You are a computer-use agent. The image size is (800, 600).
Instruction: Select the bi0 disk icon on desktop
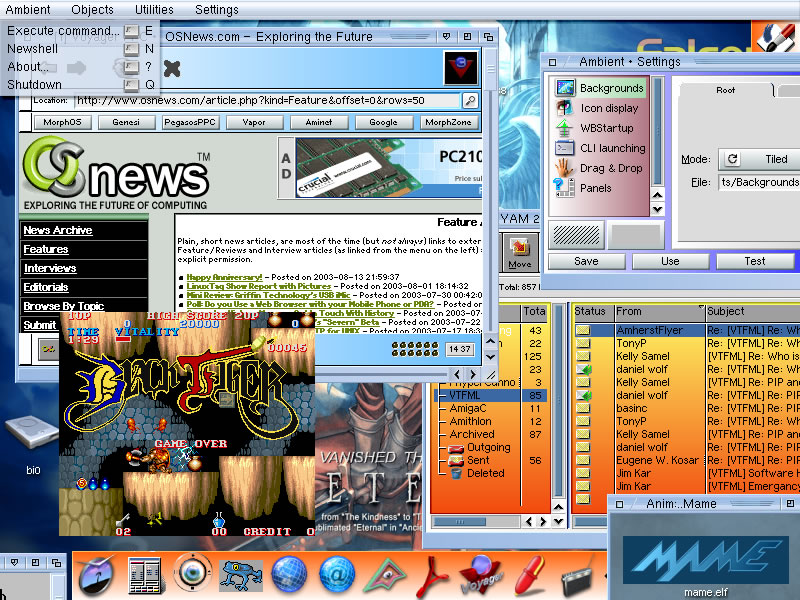(32, 432)
